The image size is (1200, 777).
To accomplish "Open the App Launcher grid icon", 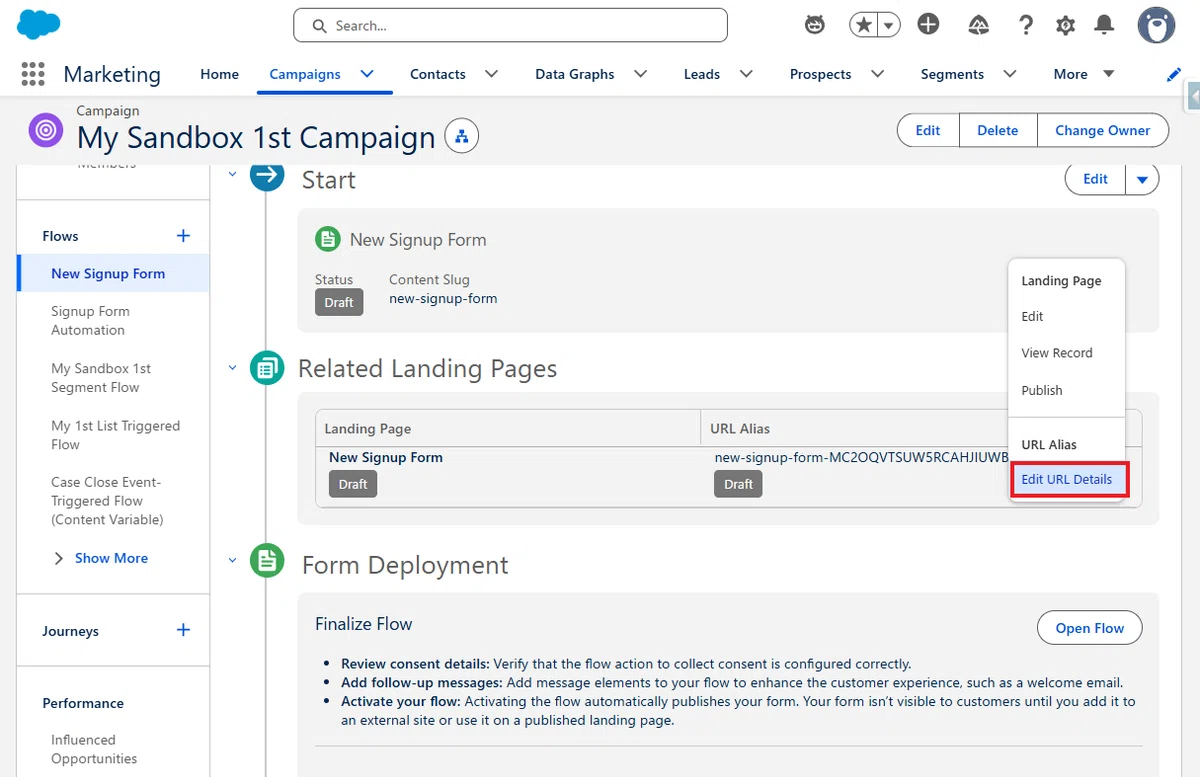I will (x=33, y=74).
